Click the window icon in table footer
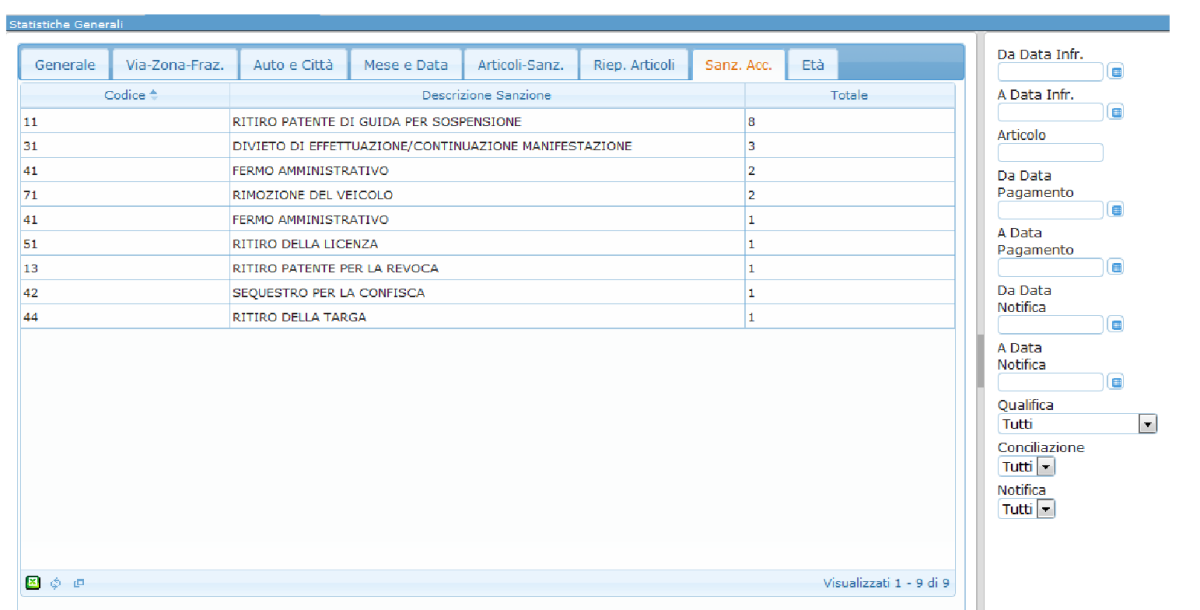The width and height of the screenshot is (1200, 610). tap(78, 583)
